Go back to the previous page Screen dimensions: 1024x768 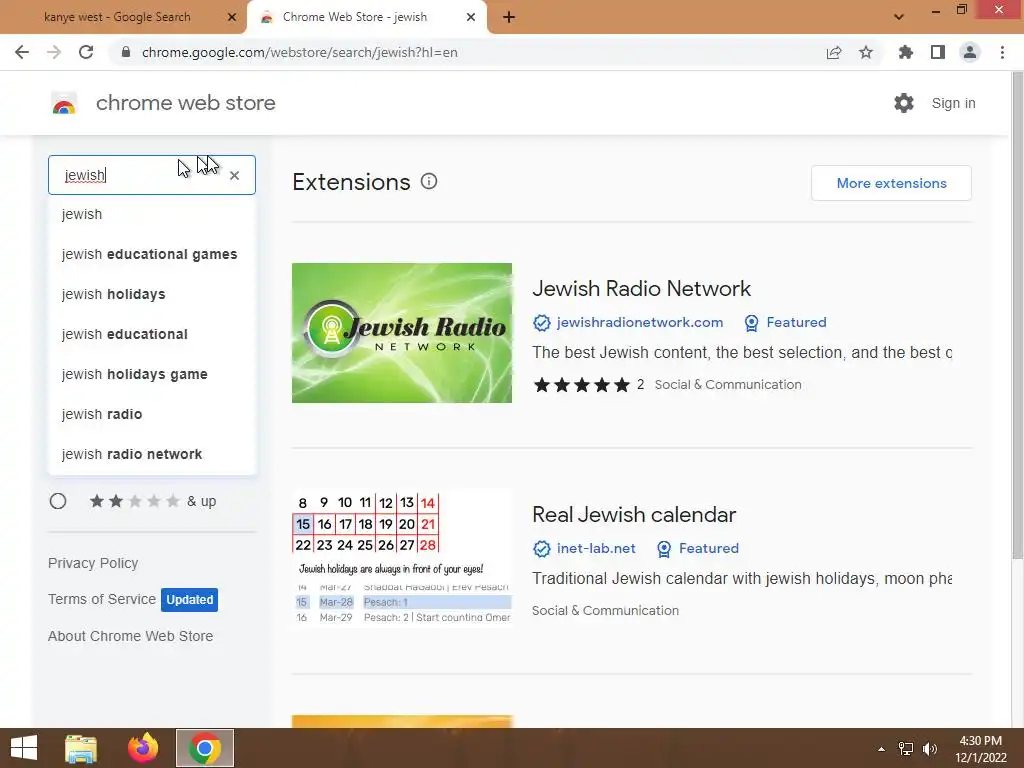[x=22, y=52]
